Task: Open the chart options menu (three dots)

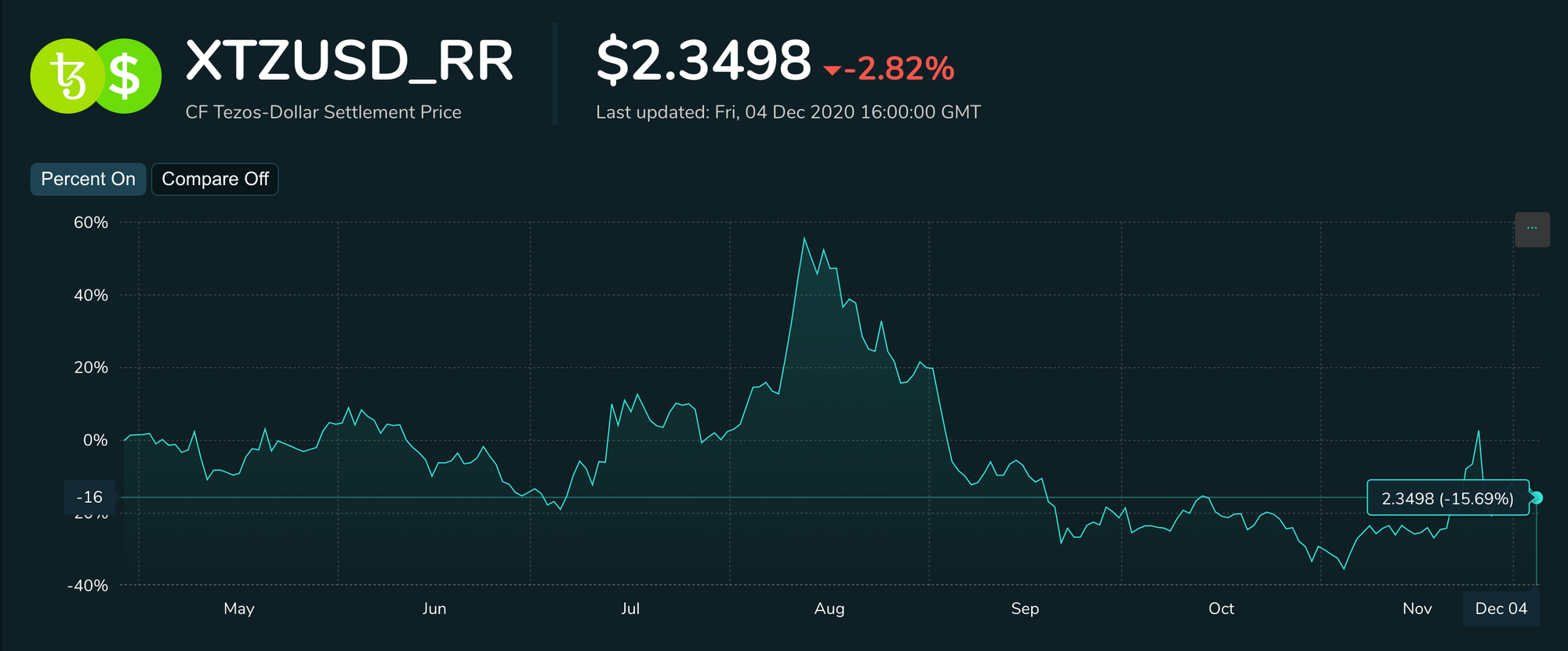Action: (1532, 230)
